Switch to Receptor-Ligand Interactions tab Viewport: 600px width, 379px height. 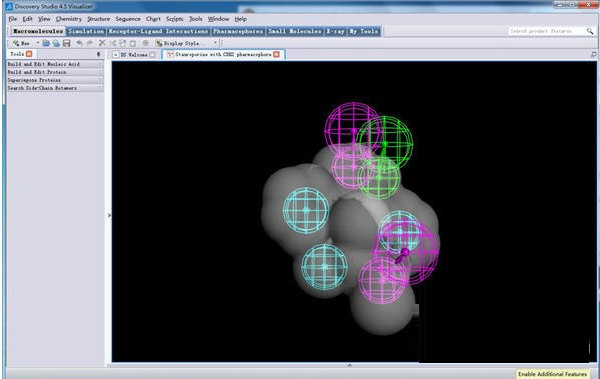158,31
